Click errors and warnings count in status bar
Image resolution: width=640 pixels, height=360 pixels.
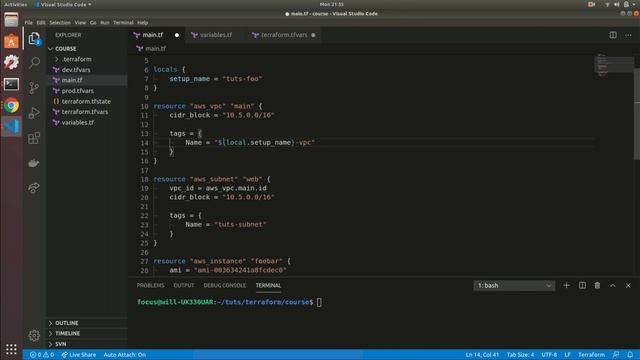[x=42, y=355]
